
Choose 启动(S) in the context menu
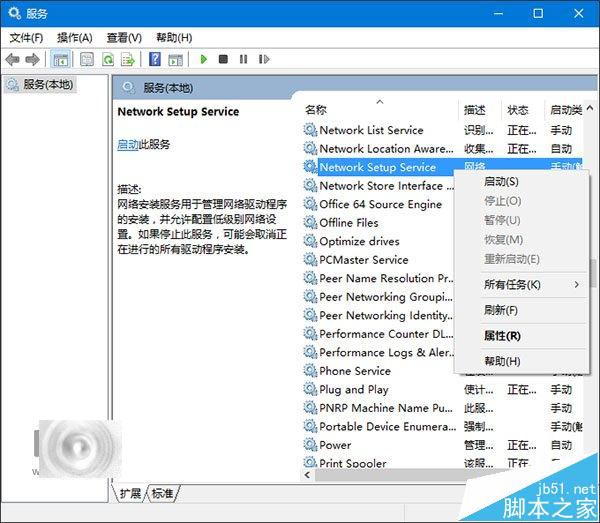(x=501, y=182)
